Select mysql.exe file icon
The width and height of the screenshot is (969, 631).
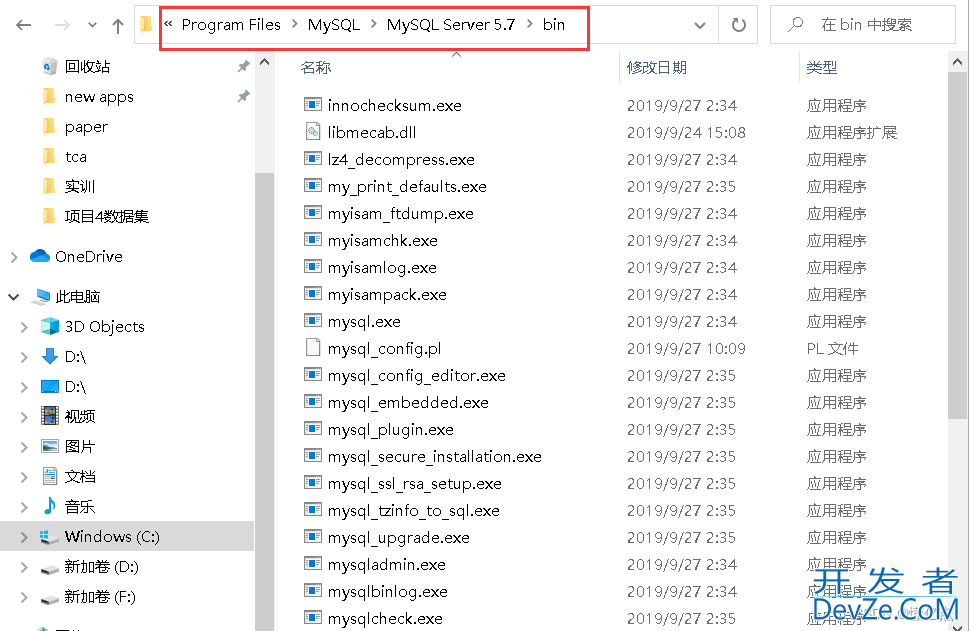[313, 321]
